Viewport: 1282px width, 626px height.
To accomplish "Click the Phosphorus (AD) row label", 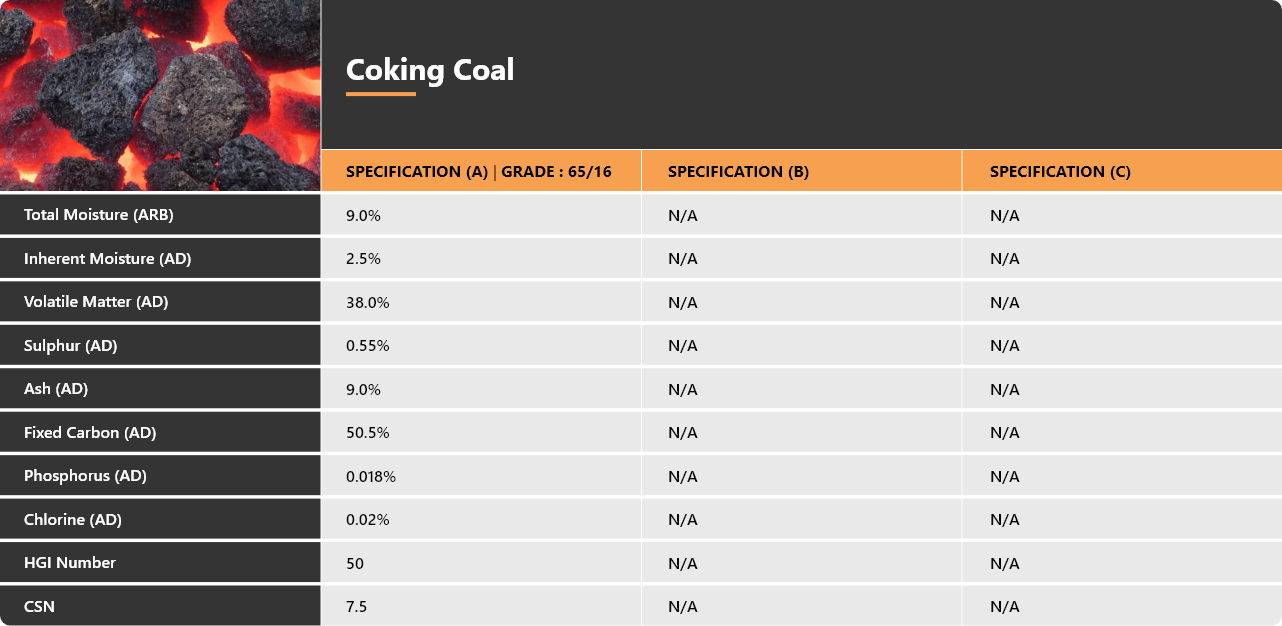I will click(x=85, y=476).
